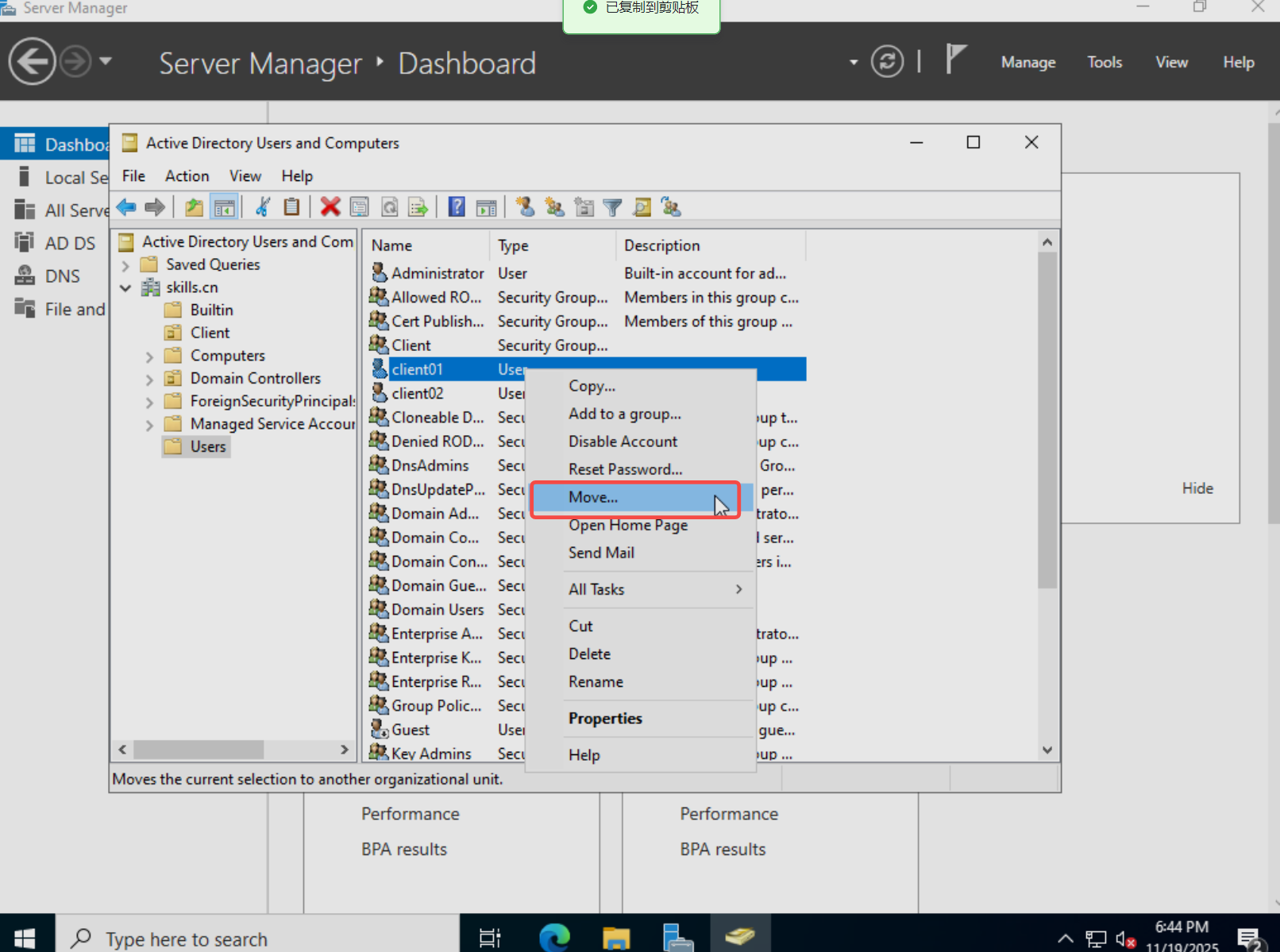Select Disable Account in context menu
The width and height of the screenshot is (1280, 952).
pos(623,441)
